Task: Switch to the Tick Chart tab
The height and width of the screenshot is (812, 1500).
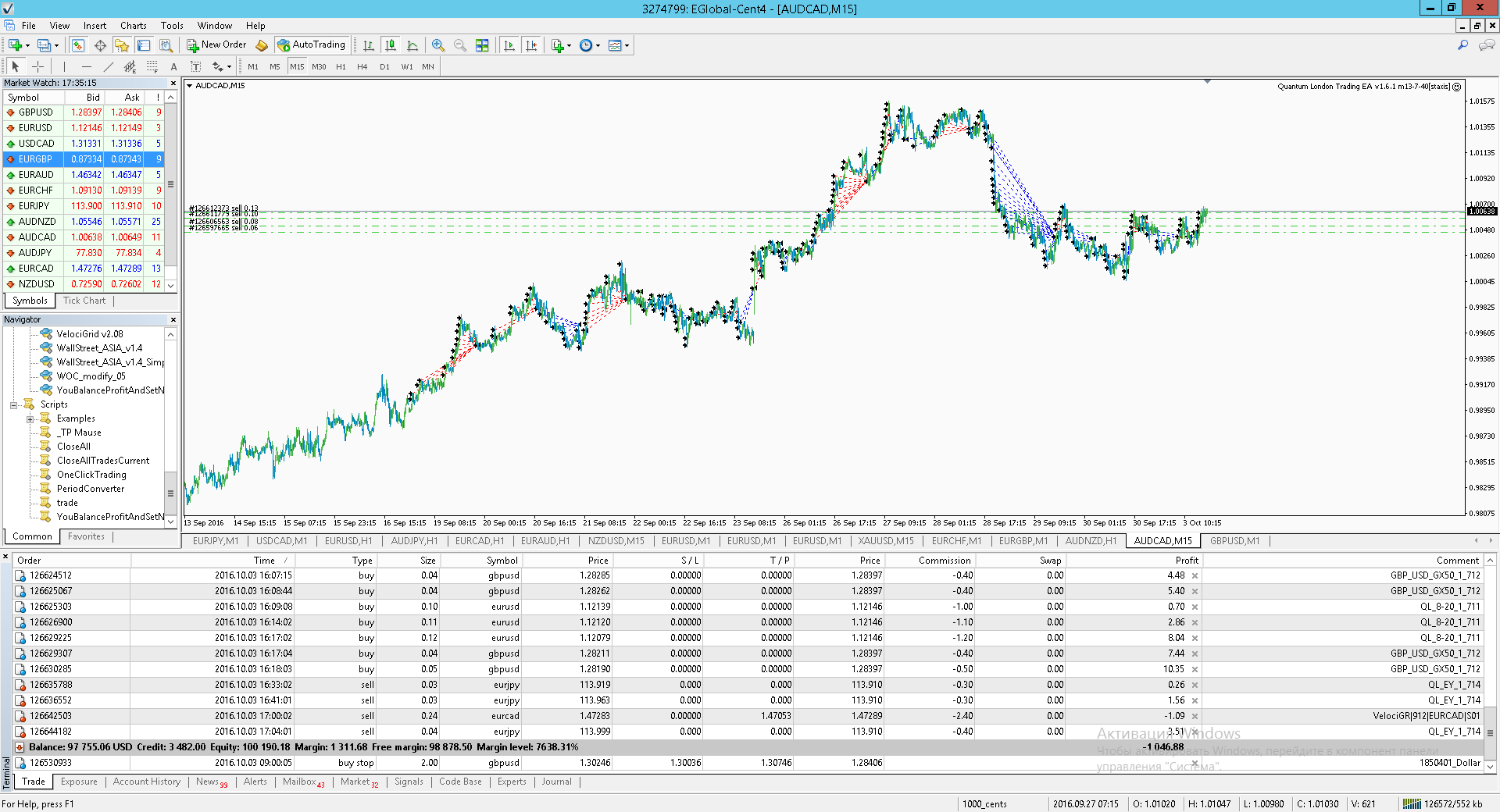Action: [84, 301]
